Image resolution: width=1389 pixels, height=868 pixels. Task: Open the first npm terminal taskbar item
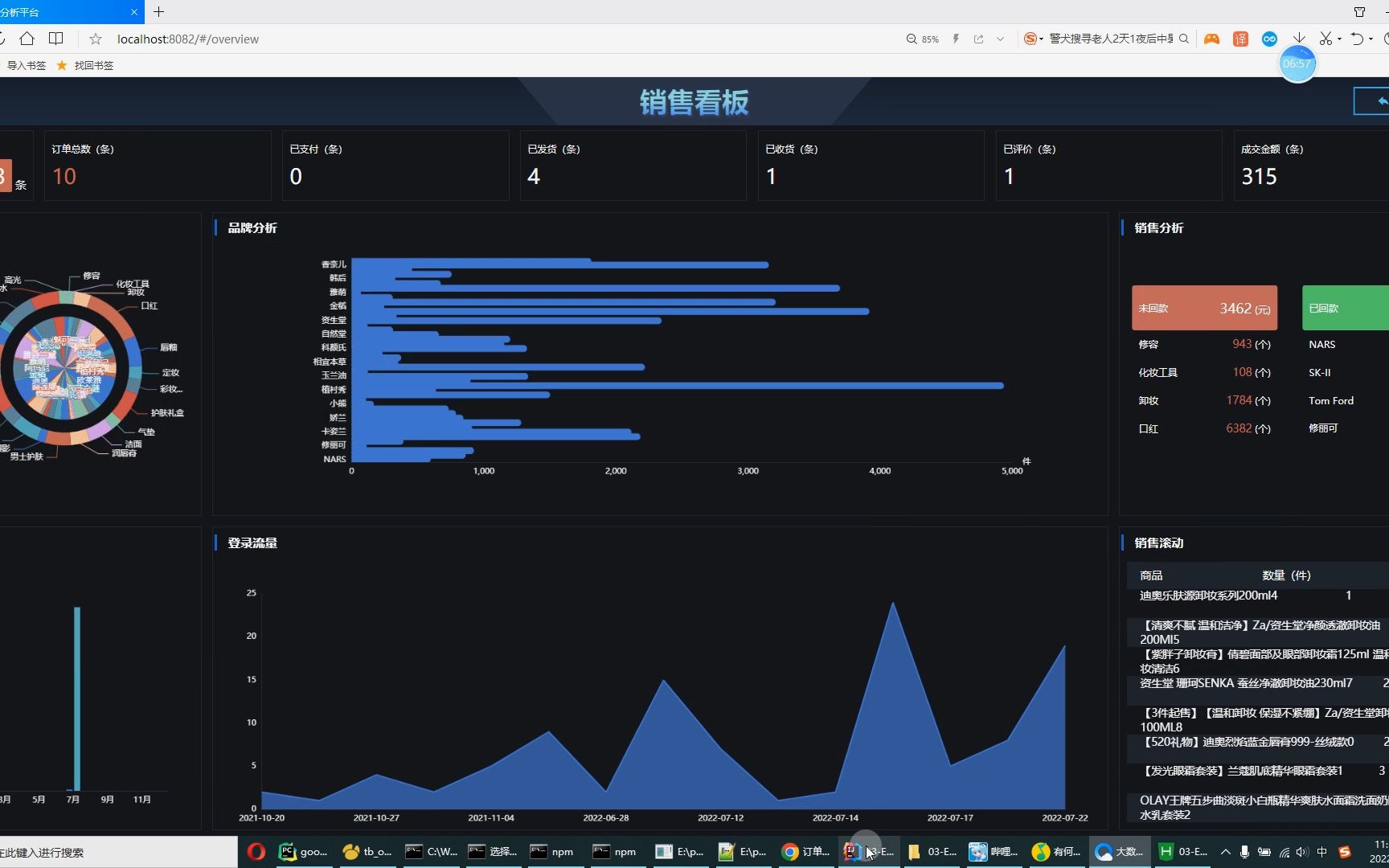point(553,851)
